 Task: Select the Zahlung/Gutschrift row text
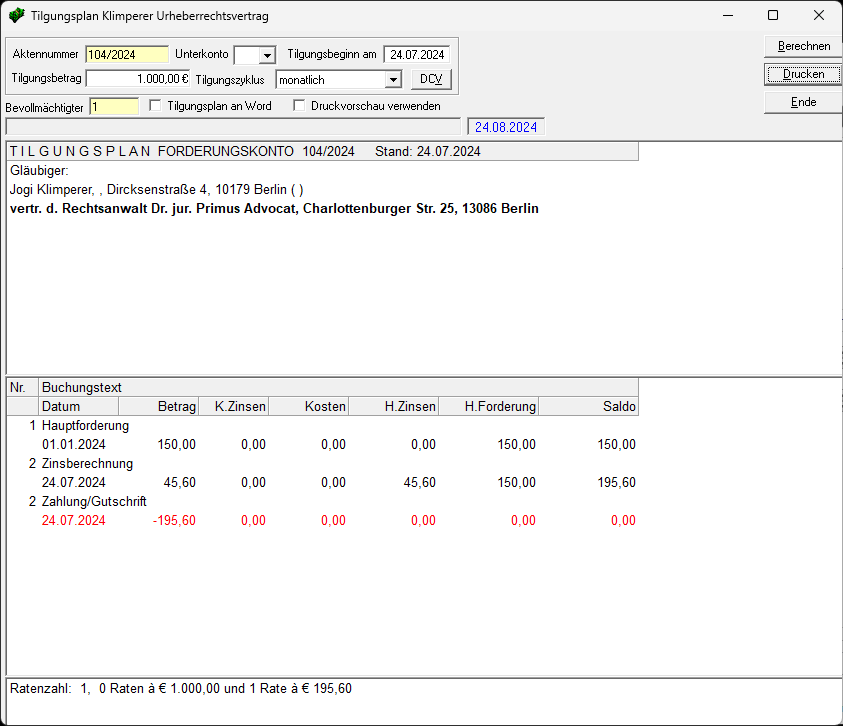[94, 501]
